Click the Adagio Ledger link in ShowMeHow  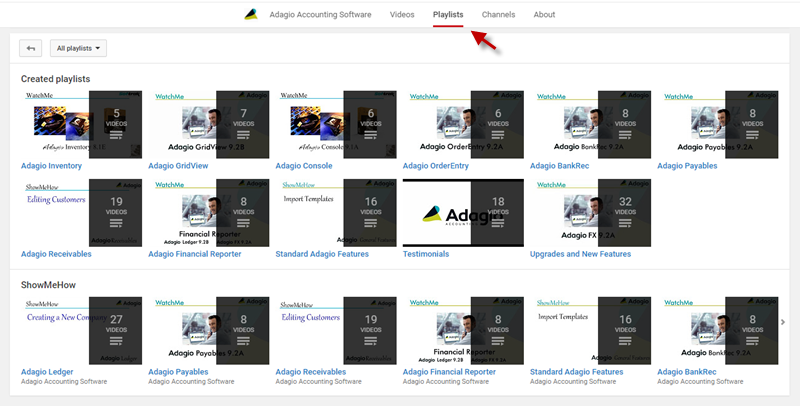pos(47,372)
